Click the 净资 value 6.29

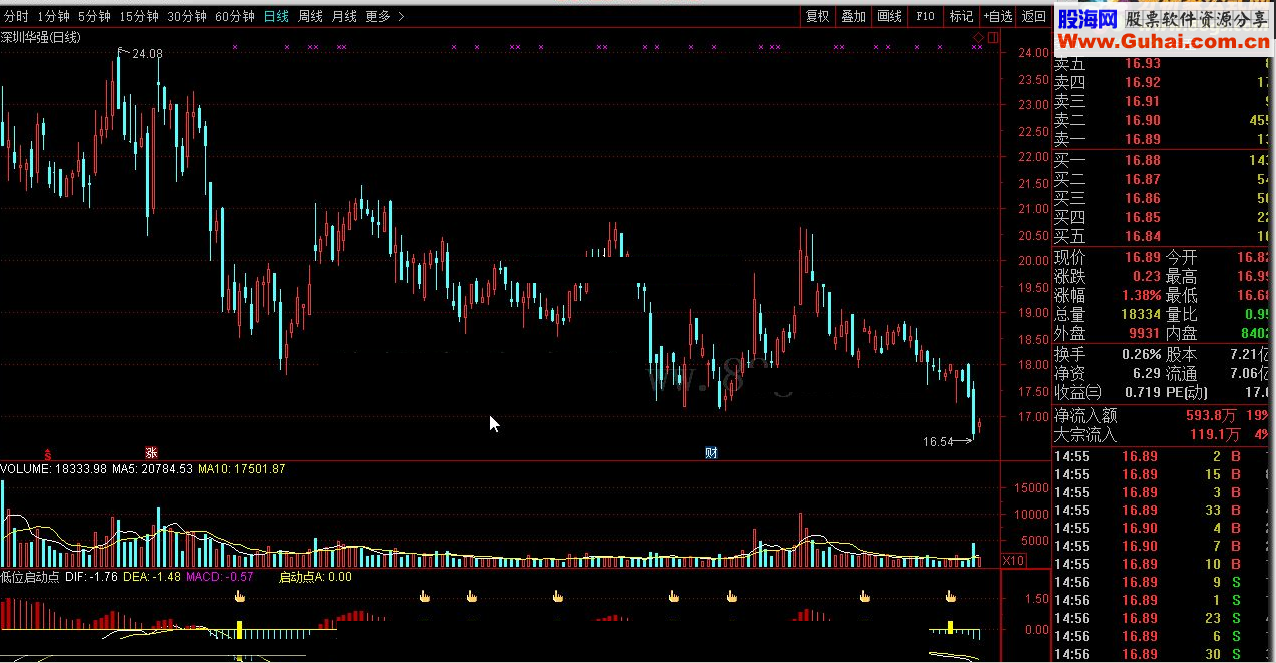pos(1147,373)
